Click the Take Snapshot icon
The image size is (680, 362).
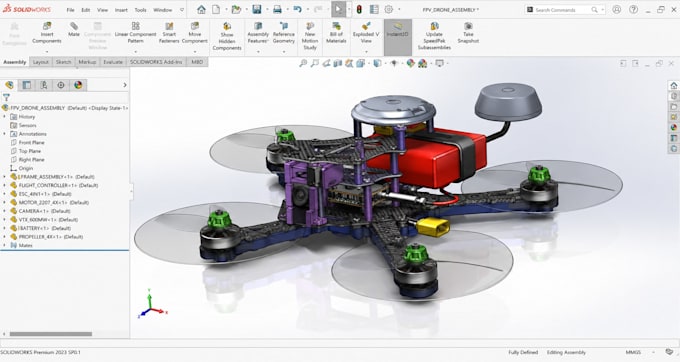click(468, 33)
